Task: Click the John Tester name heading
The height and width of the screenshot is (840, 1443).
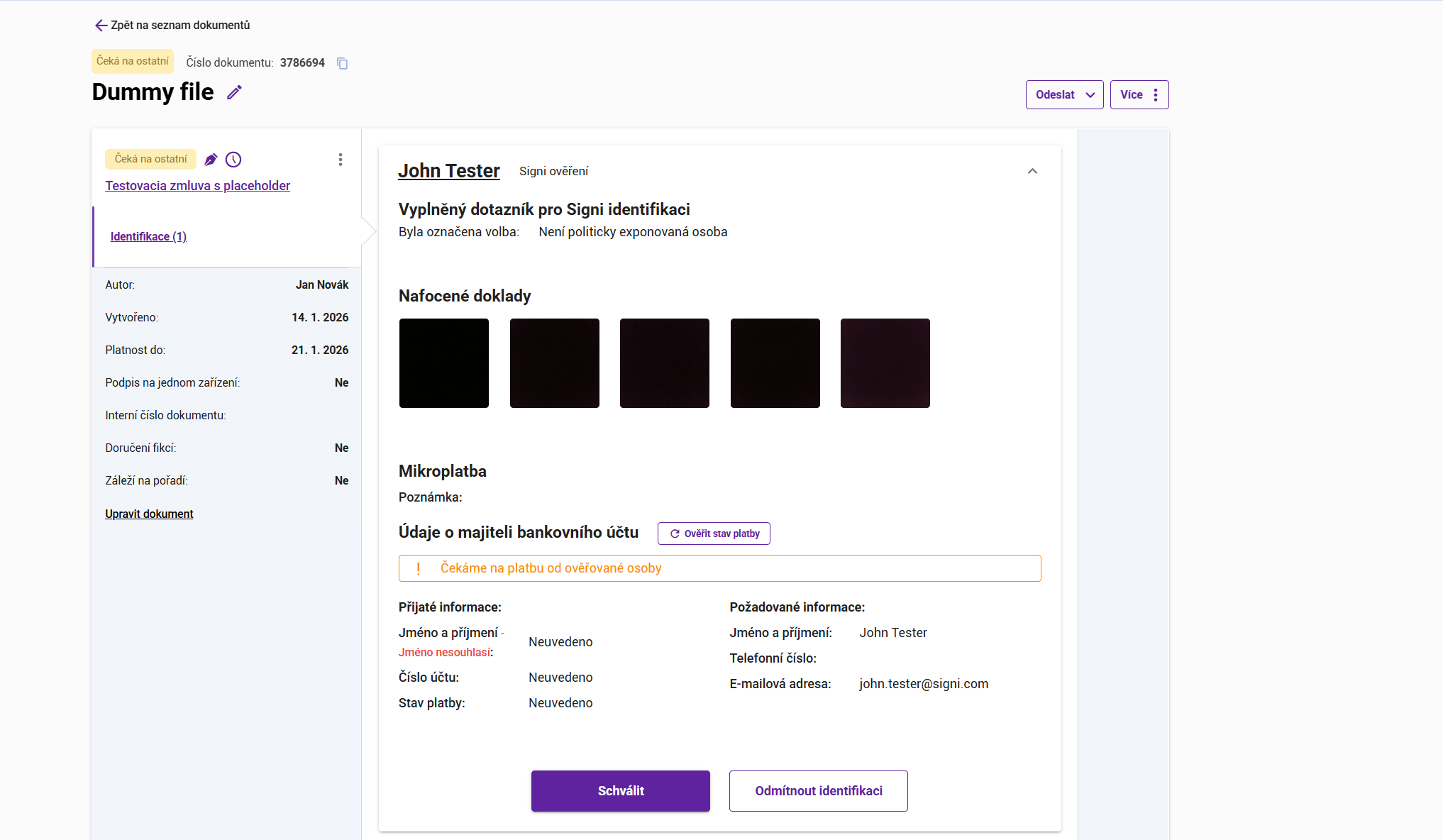Action: click(x=448, y=171)
